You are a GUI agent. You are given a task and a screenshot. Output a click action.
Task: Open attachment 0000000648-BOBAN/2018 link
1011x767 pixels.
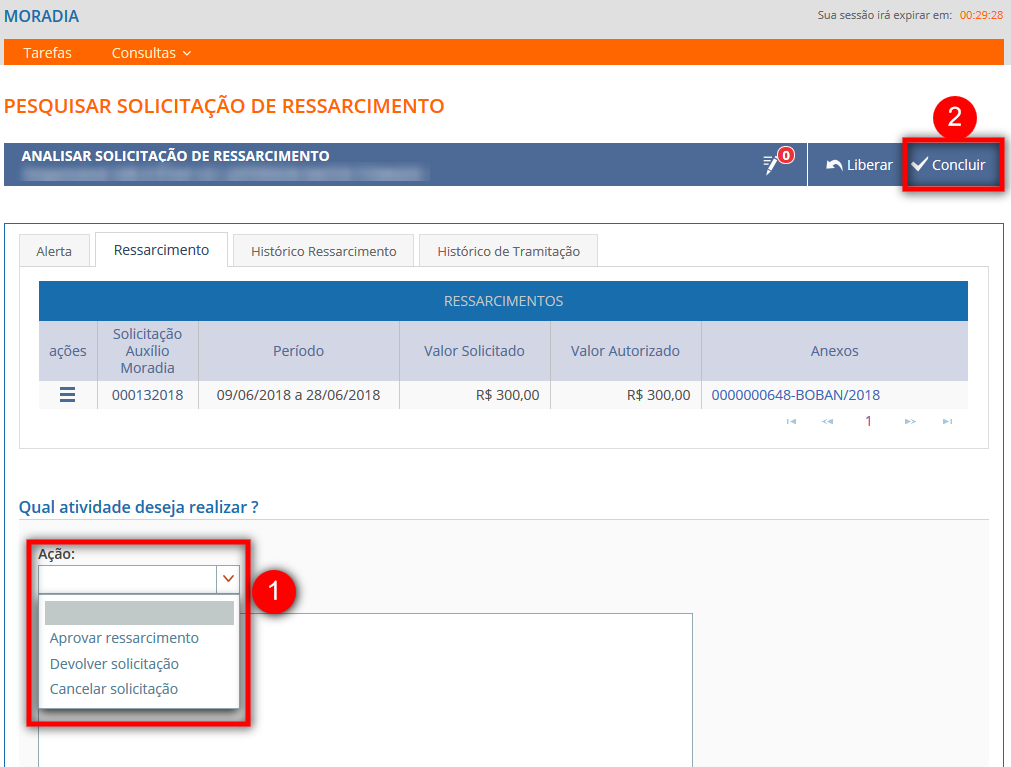[795, 395]
